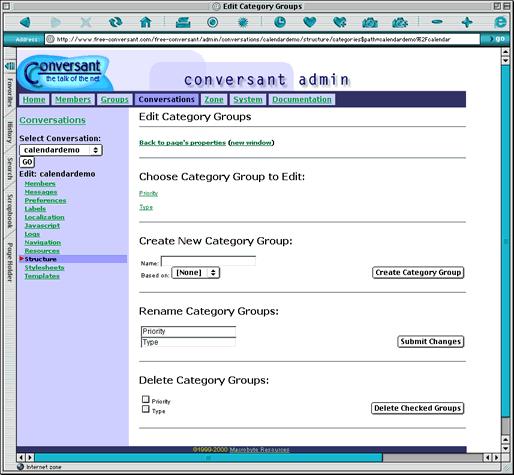Screen dimensions: 514x475
Task: Select the highlighted Structure sidebar item
Action: point(73,259)
